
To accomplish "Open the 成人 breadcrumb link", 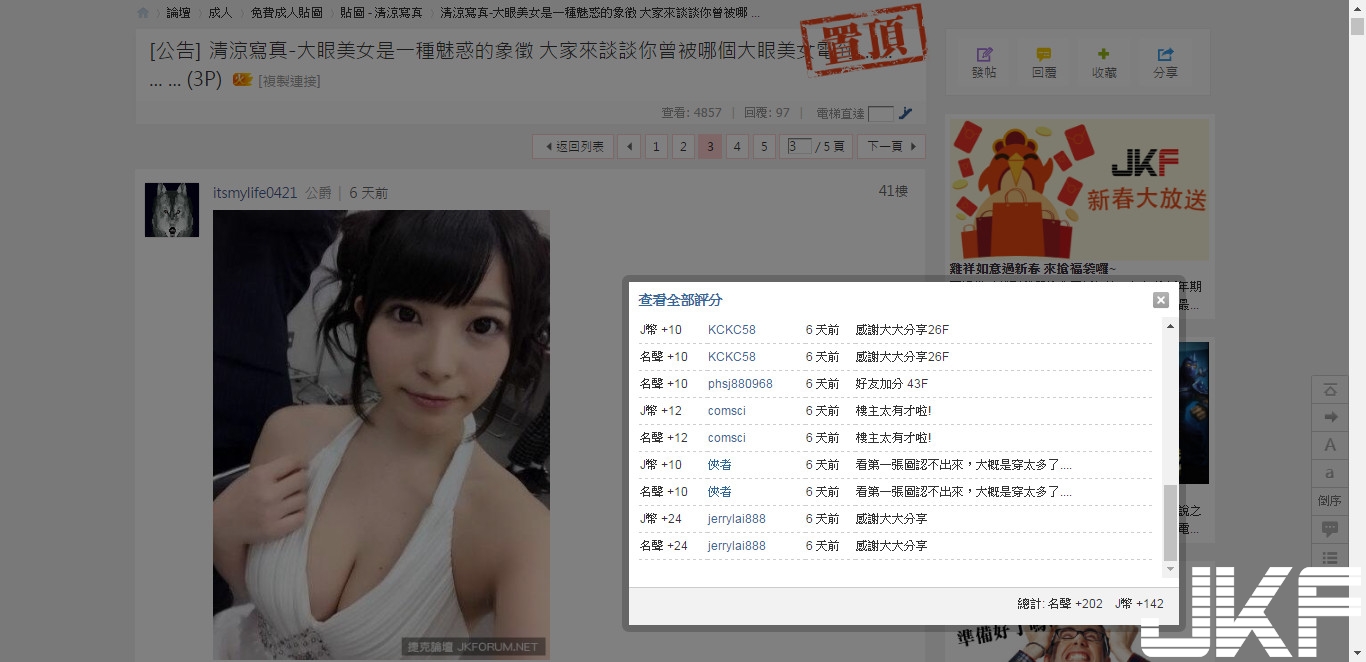I will tap(220, 13).
